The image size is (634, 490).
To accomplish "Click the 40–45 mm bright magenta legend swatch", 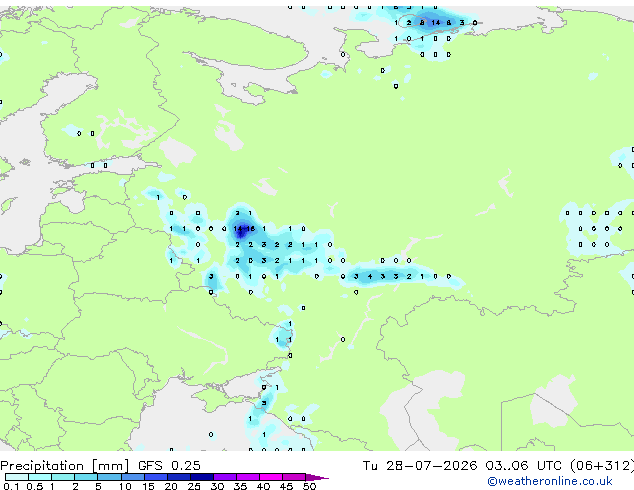I will click(271, 477).
